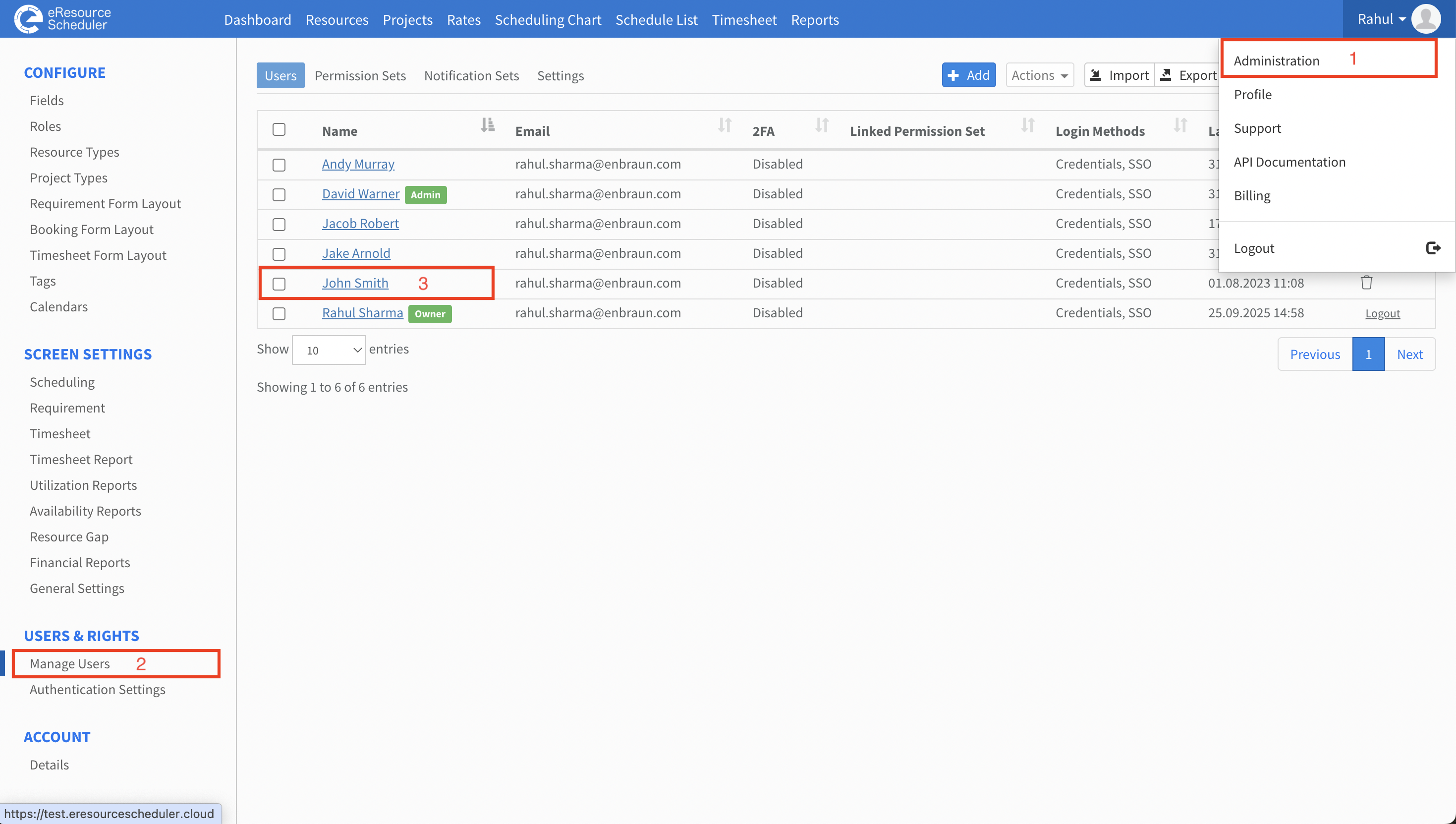
Task: Click the Add user button
Action: click(968, 75)
